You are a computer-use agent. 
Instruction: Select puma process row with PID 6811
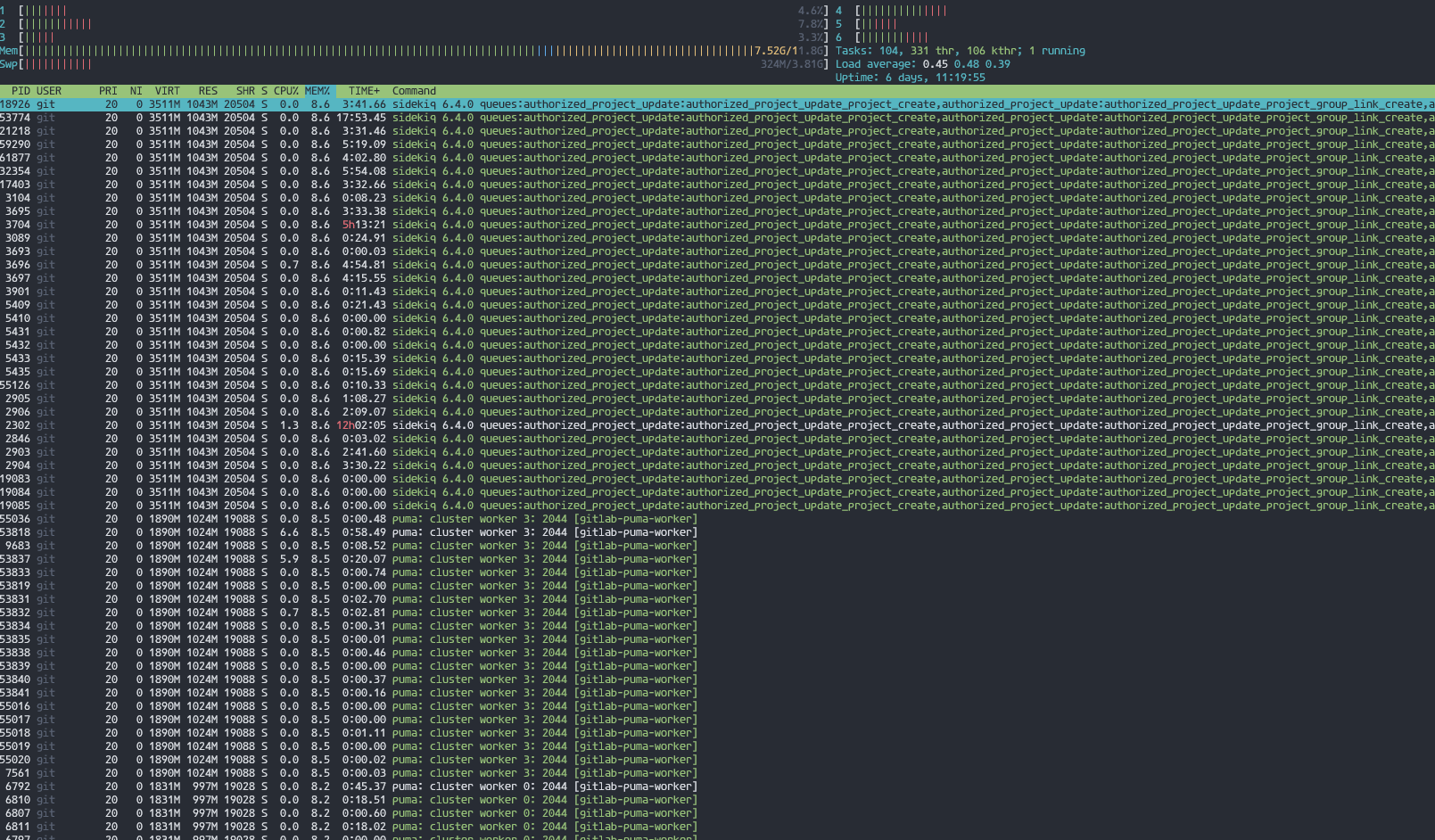point(717,827)
